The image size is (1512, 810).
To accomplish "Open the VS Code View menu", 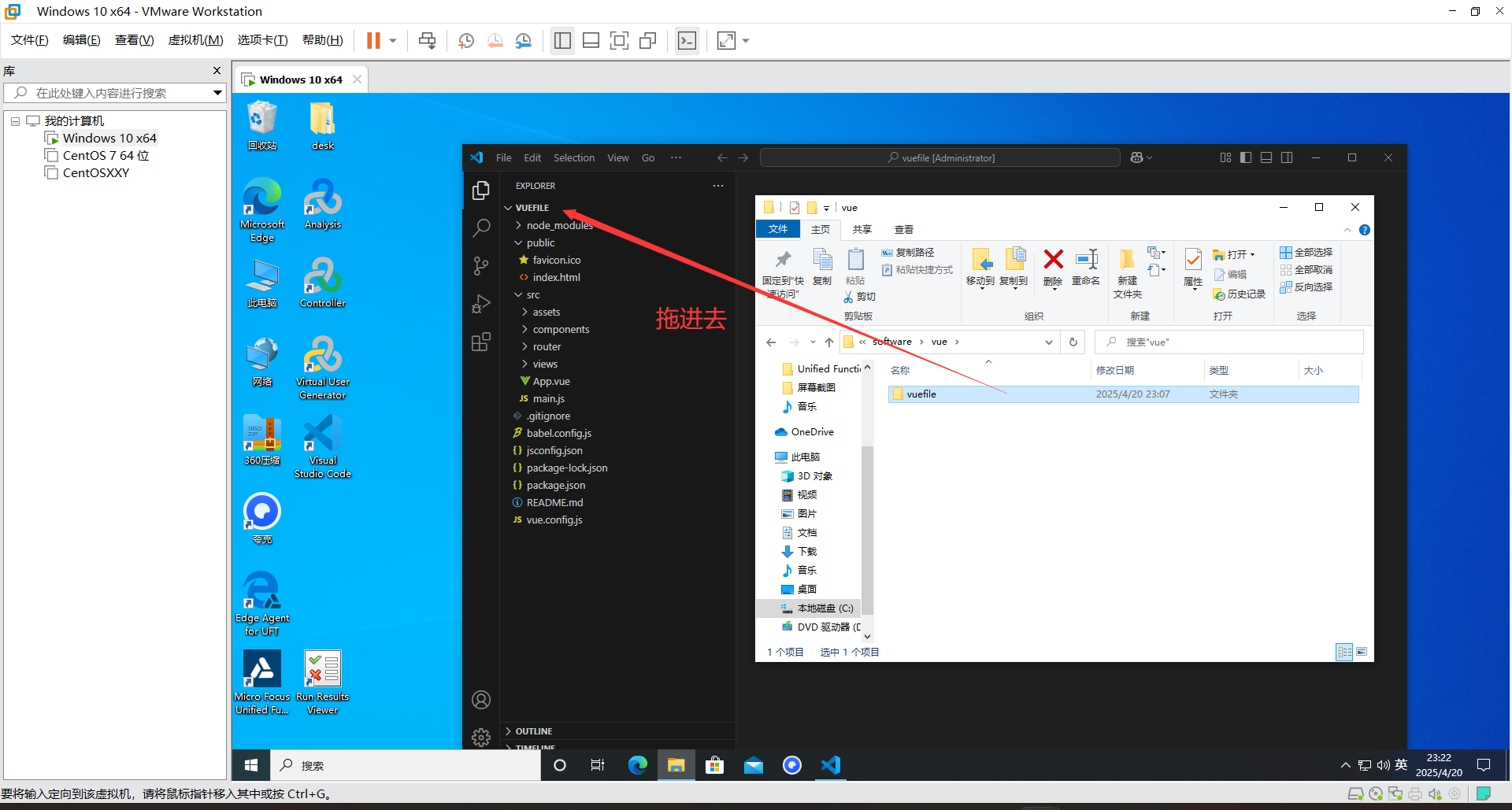I will click(618, 157).
